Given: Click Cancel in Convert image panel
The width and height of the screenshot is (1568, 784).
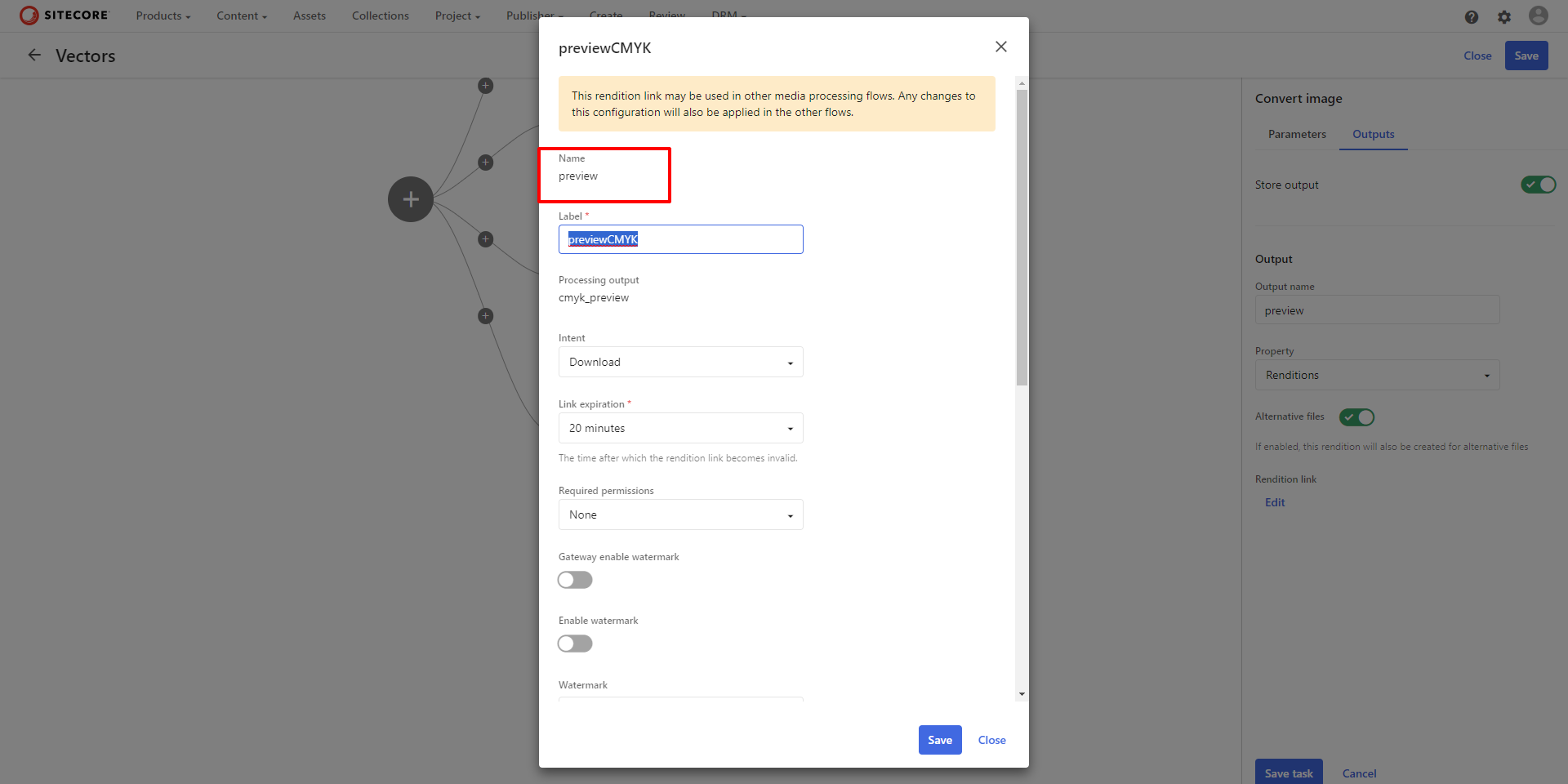Looking at the screenshot, I should pos(1359,773).
